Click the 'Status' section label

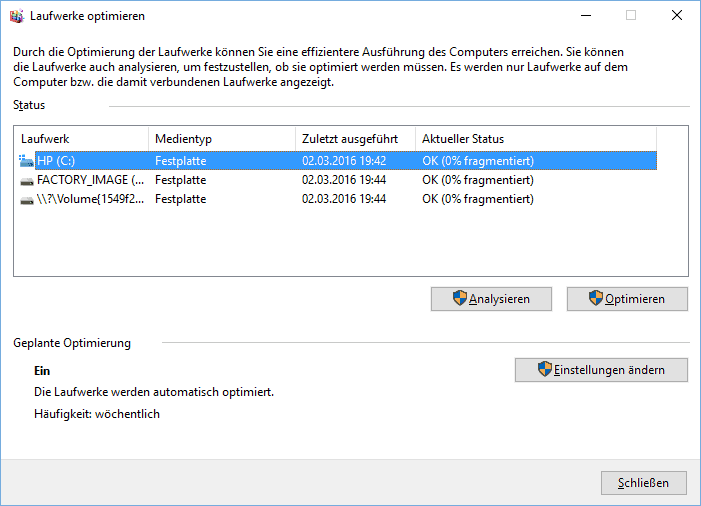click(29, 105)
